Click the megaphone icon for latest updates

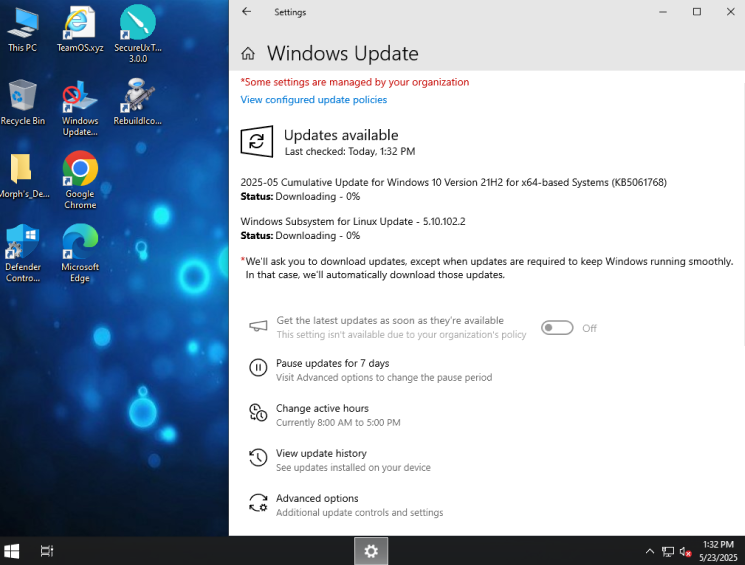click(x=258, y=326)
